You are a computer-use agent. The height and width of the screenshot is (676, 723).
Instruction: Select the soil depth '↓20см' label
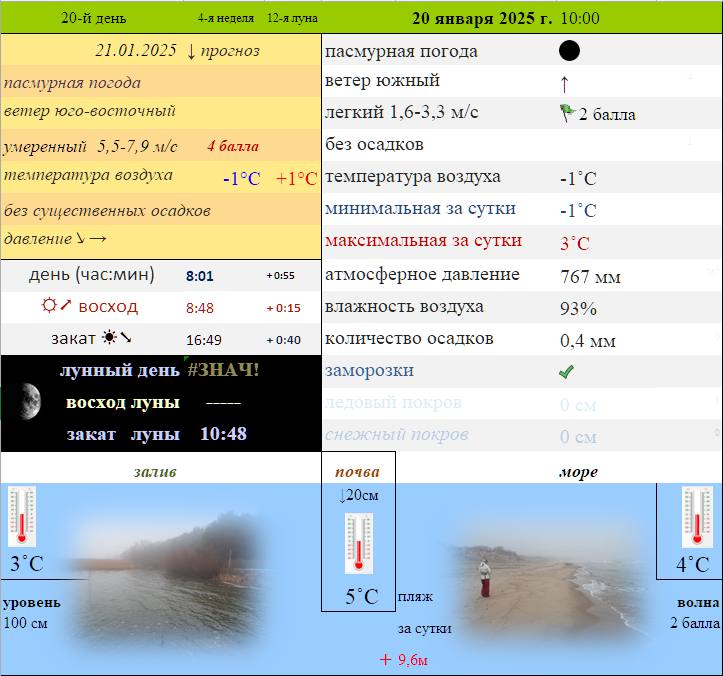click(358, 495)
